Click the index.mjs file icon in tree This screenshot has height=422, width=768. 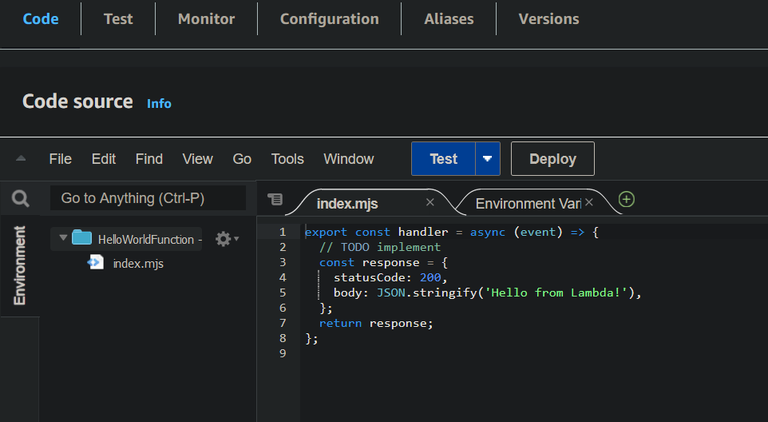(96, 263)
